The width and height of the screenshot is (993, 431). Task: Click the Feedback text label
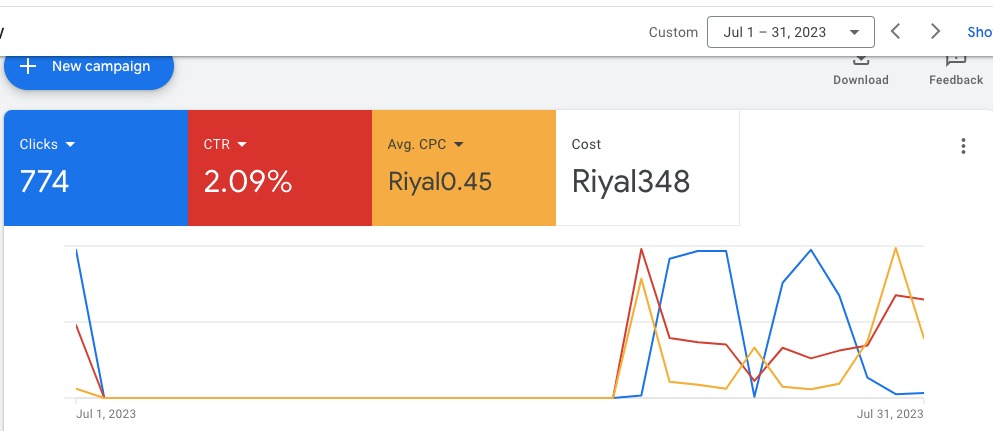click(955, 80)
